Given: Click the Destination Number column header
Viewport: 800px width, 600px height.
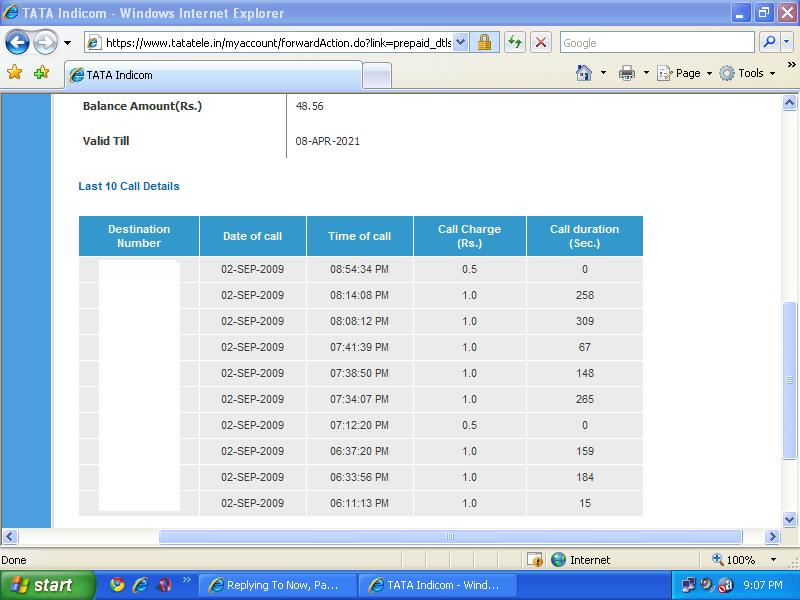Looking at the screenshot, I should click(x=139, y=236).
